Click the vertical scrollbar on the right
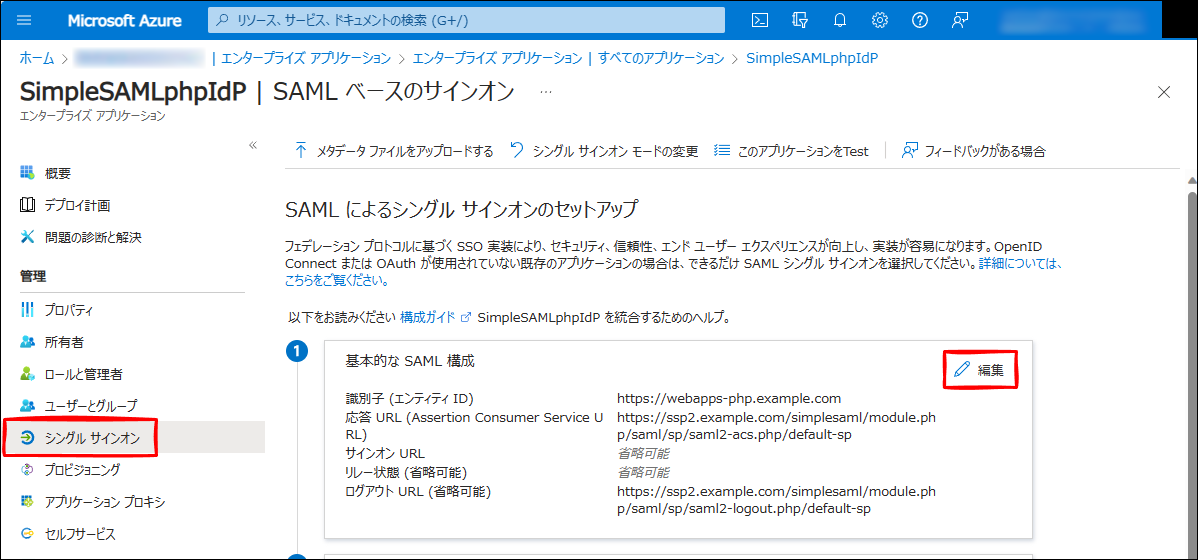The height and width of the screenshot is (560, 1198). (x=1190, y=350)
